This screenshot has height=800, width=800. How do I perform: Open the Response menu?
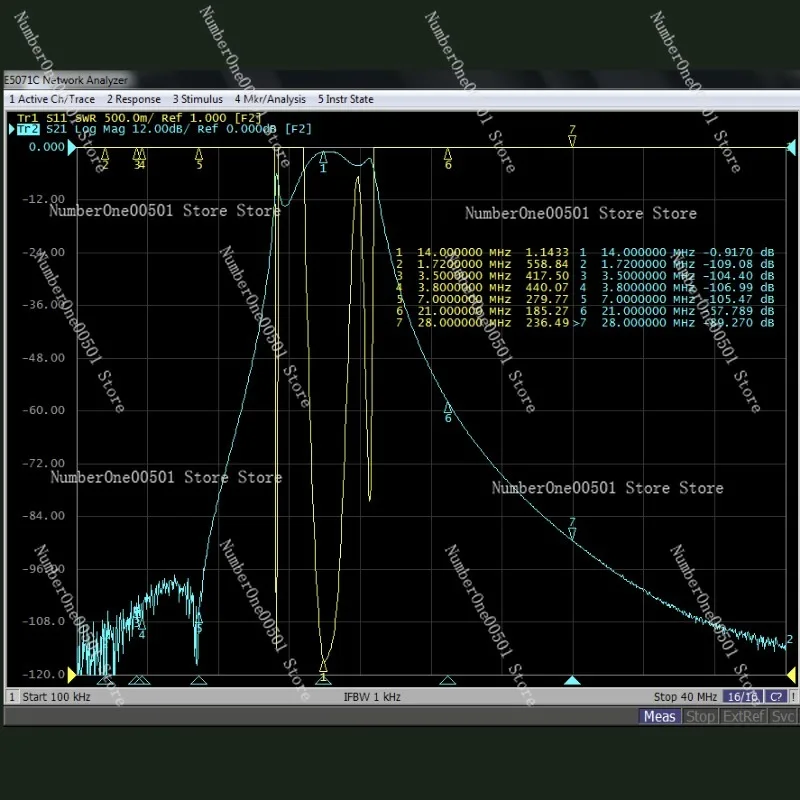pos(134,99)
